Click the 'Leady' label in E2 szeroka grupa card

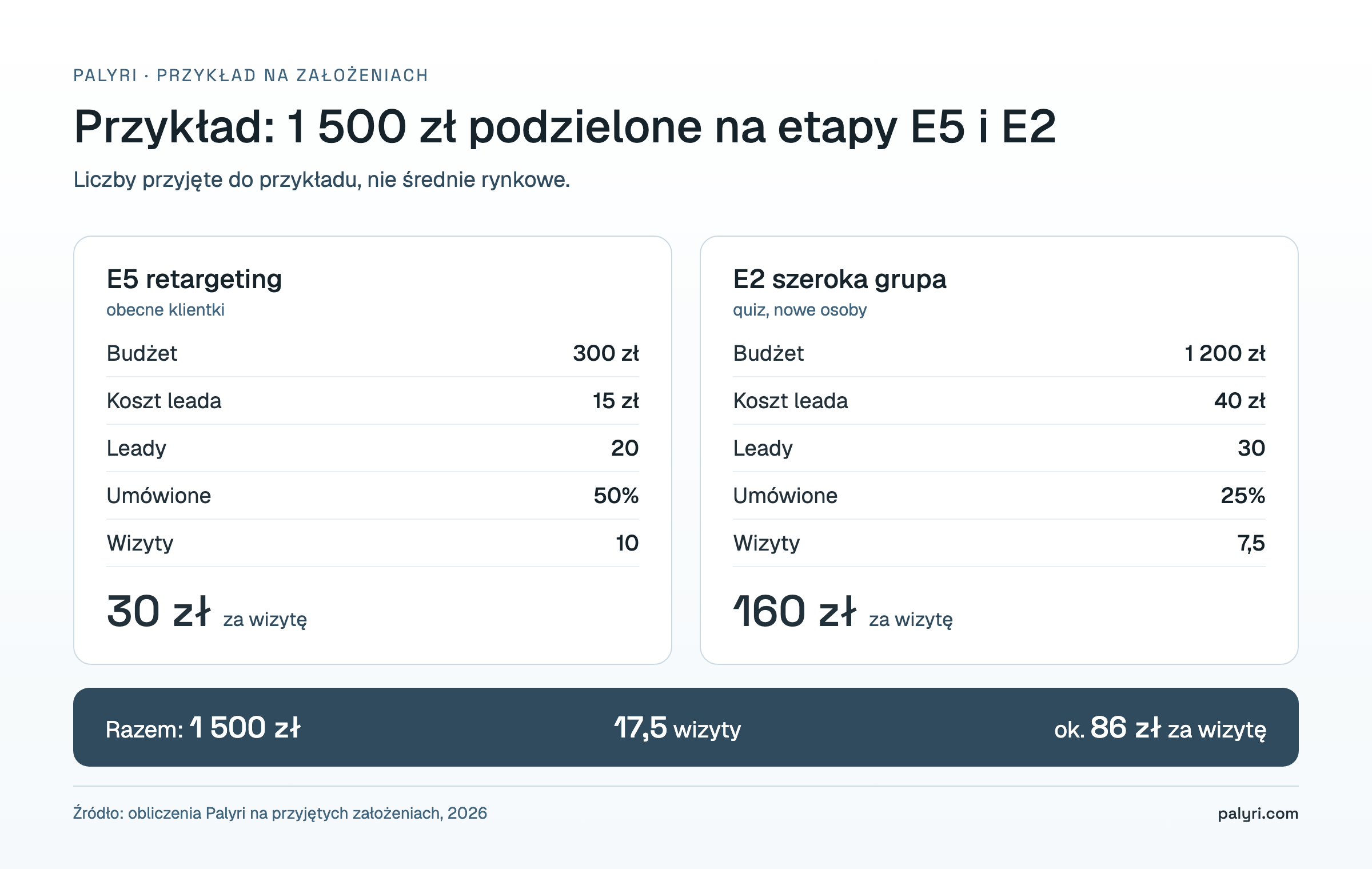coord(763,448)
